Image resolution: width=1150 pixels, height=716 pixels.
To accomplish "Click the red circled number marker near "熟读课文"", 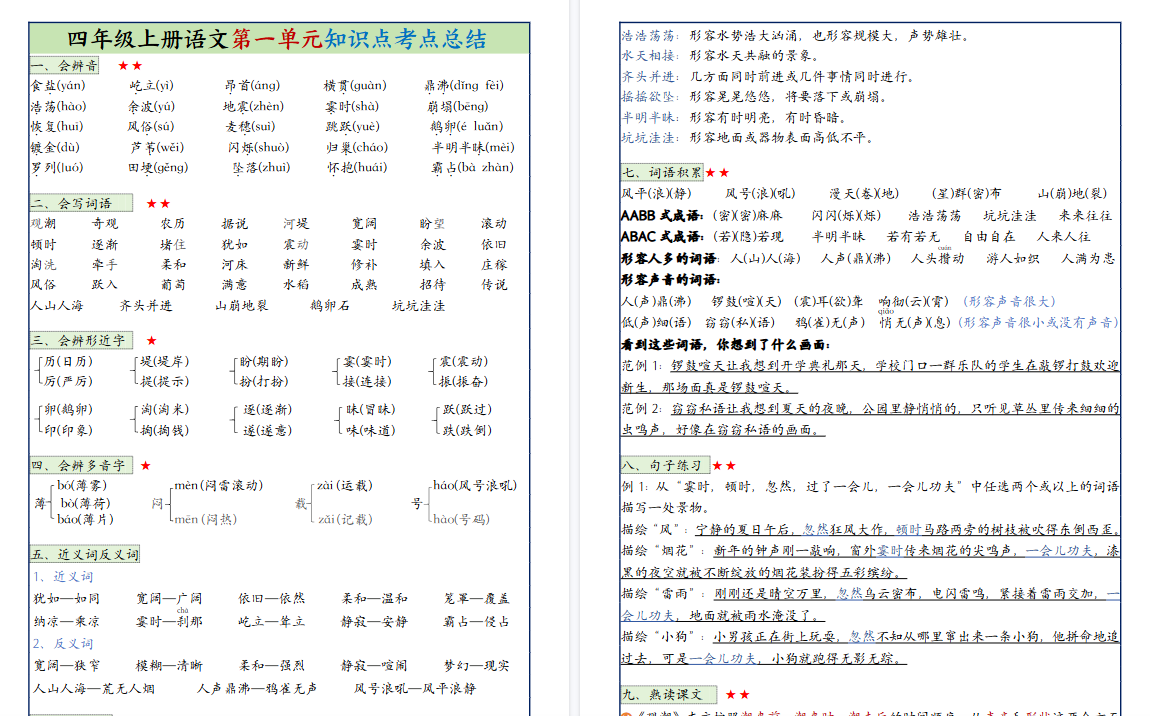I will [x=627, y=713].
